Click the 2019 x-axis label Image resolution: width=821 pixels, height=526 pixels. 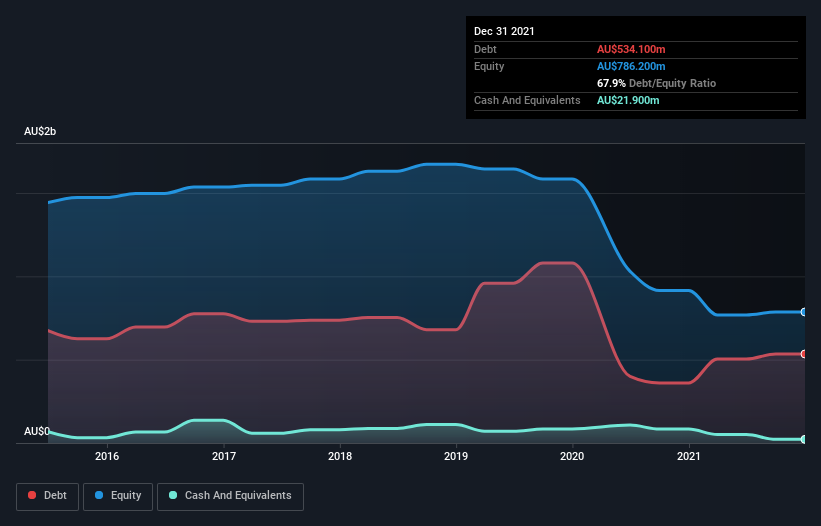[x=456, y=456]
